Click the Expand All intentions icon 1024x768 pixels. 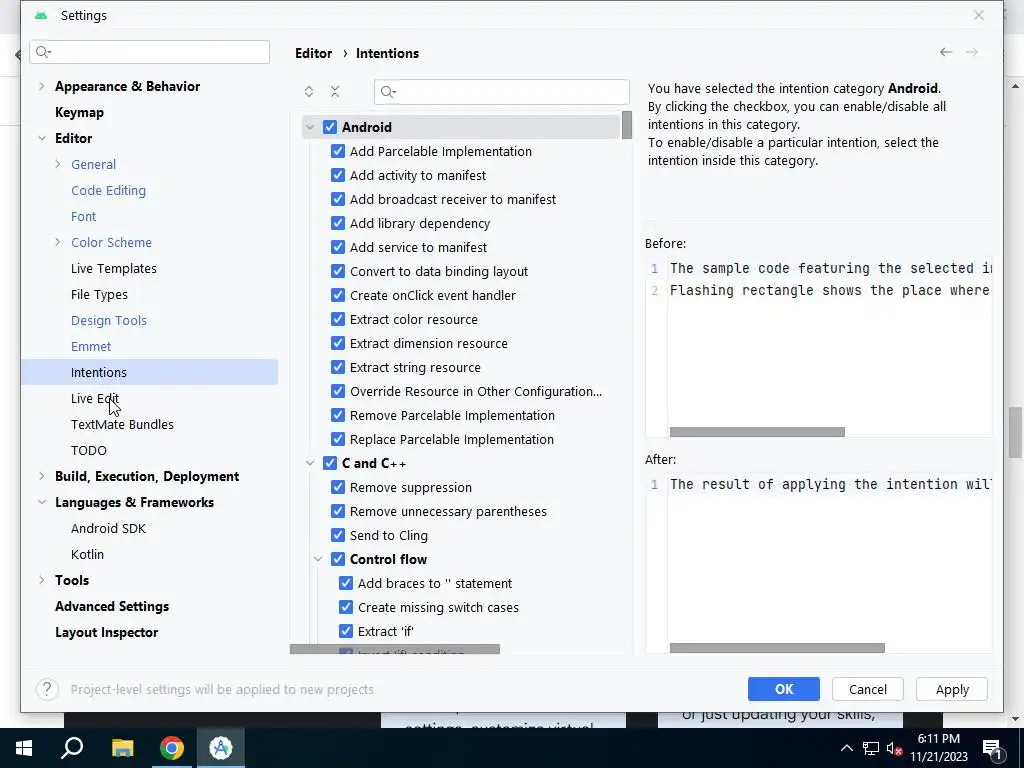pyautogui.click(x=309, y=92)
